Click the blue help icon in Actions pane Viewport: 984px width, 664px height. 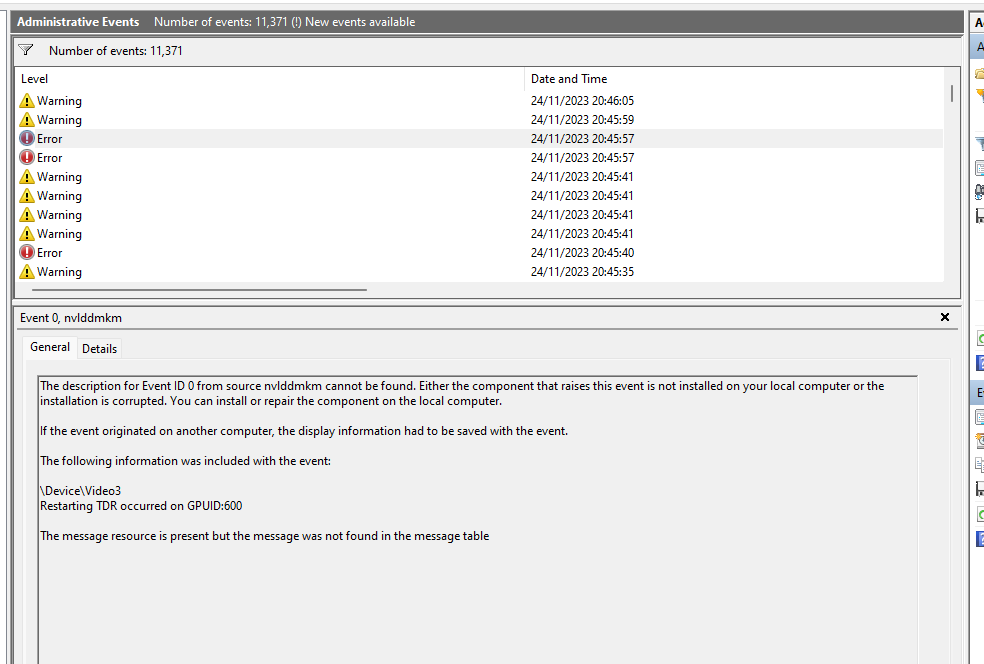tap(980, 362)
